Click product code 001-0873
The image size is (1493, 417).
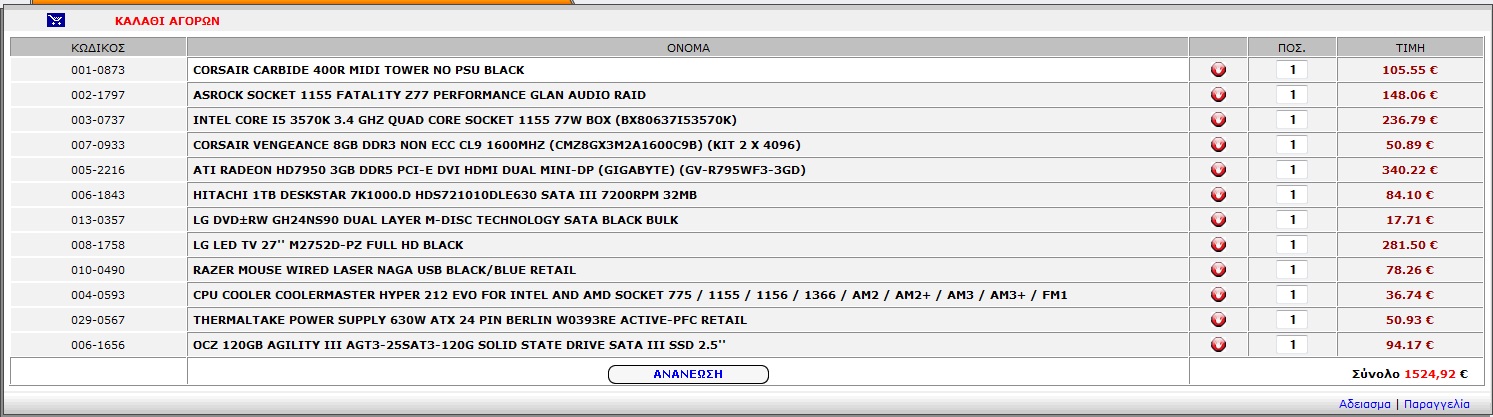pos(98,70)
